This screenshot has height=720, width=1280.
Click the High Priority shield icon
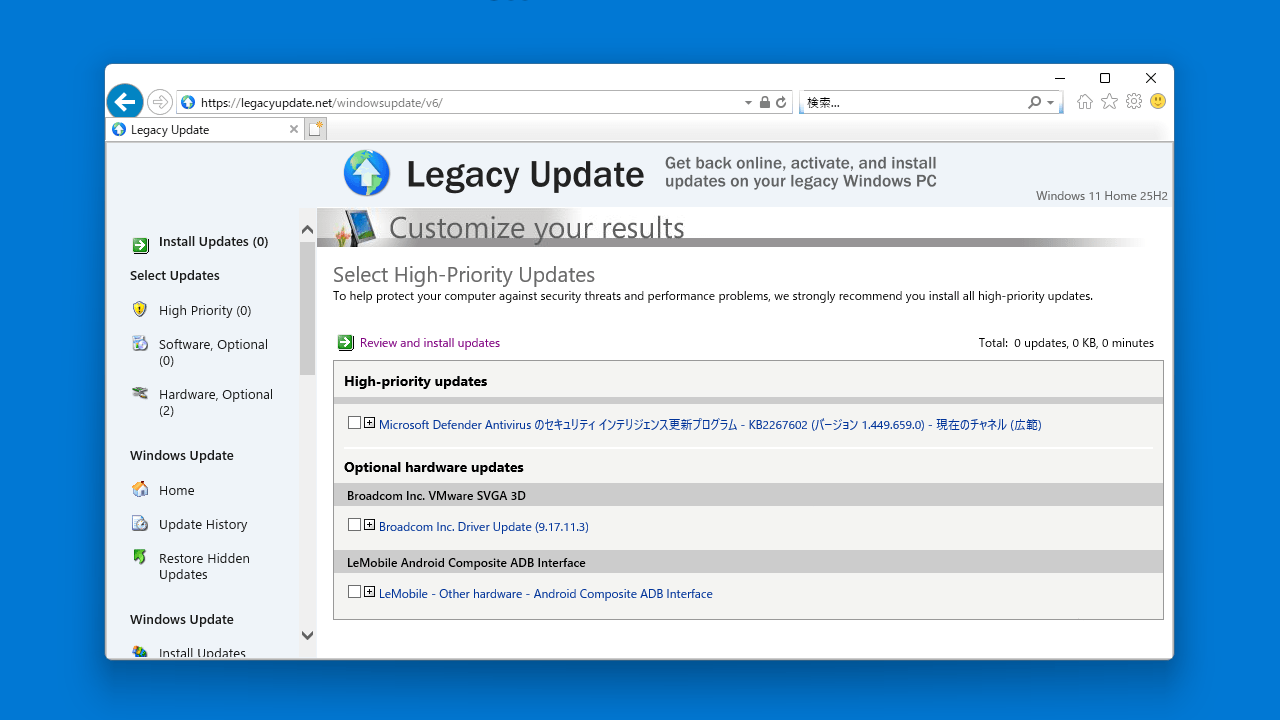click(x=140, y=309)
